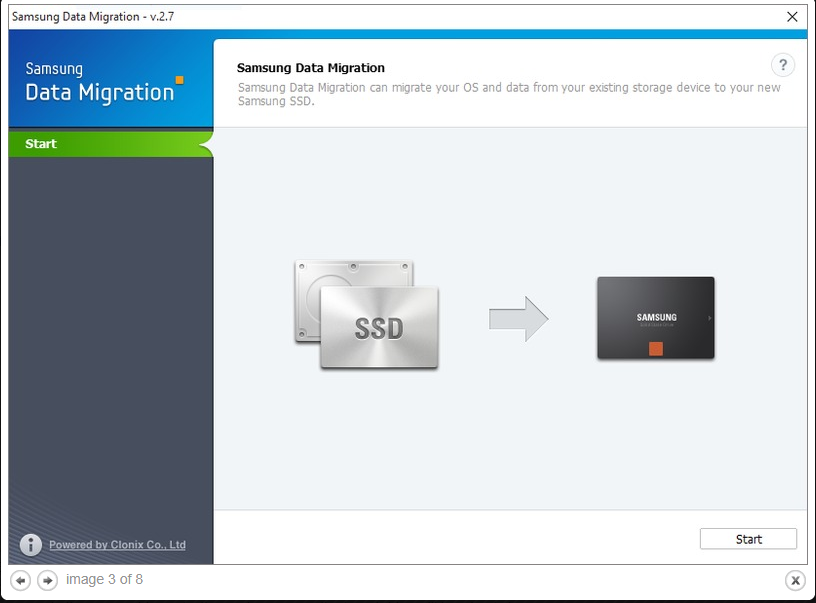Click the target Samsung SSD graphic
The height and width of the screenshot is (603, 816).
pyautogui.click(x=656, y=318)
